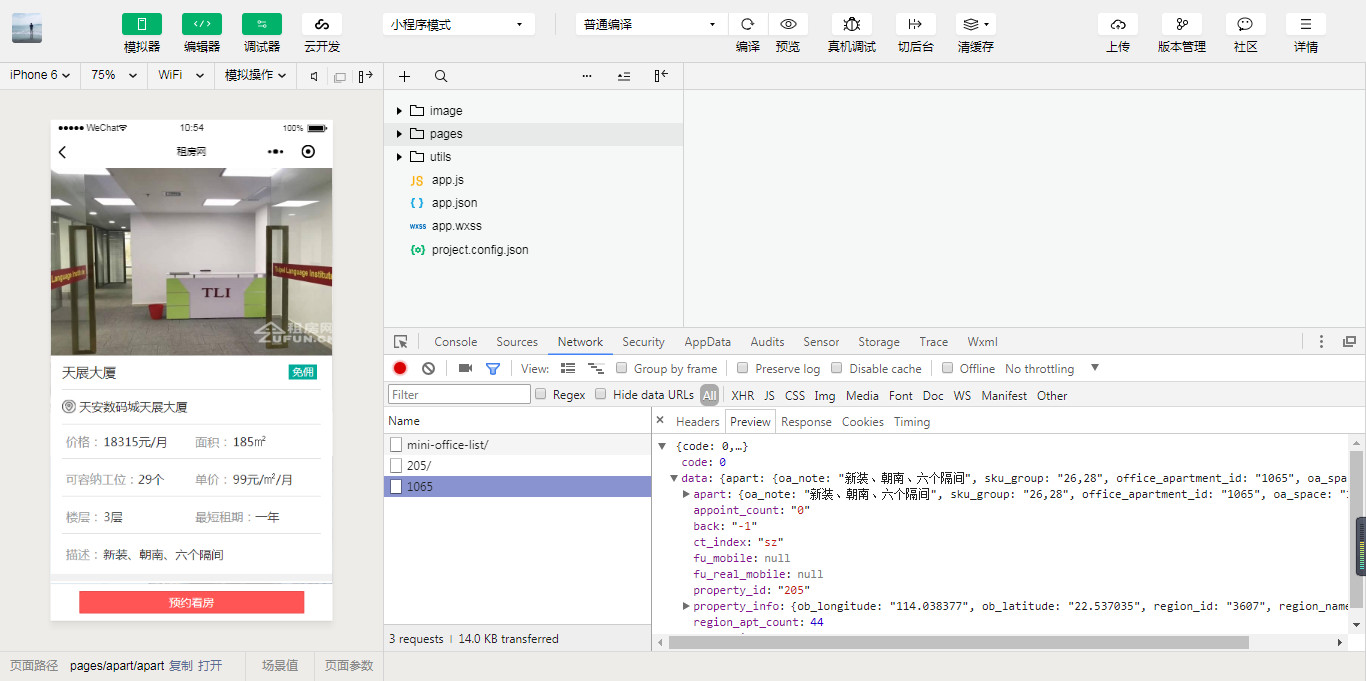Enable Group by frame checkbox
The width and height of the screenshot is (1366, 681).
coord(622,368)
